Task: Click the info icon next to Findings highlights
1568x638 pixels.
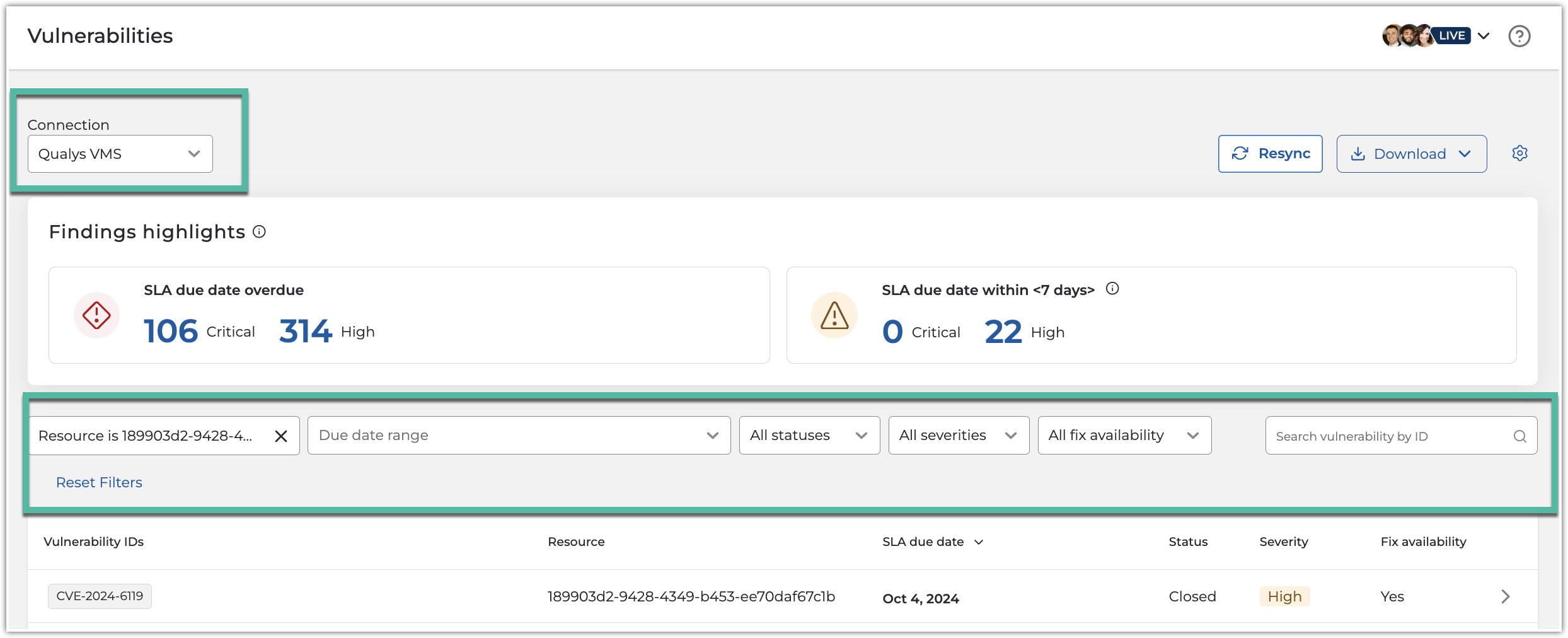Action: pyautogui.click(x=258, y=232)
